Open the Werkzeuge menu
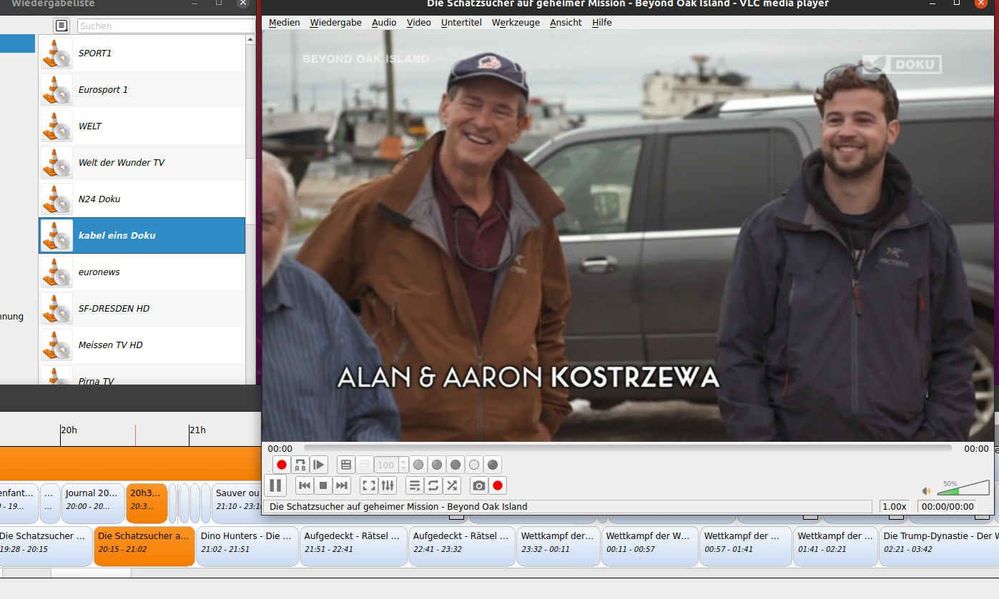The height and width of the screenshot is (599, 999). pyautogui.click(x=515, y=22)
